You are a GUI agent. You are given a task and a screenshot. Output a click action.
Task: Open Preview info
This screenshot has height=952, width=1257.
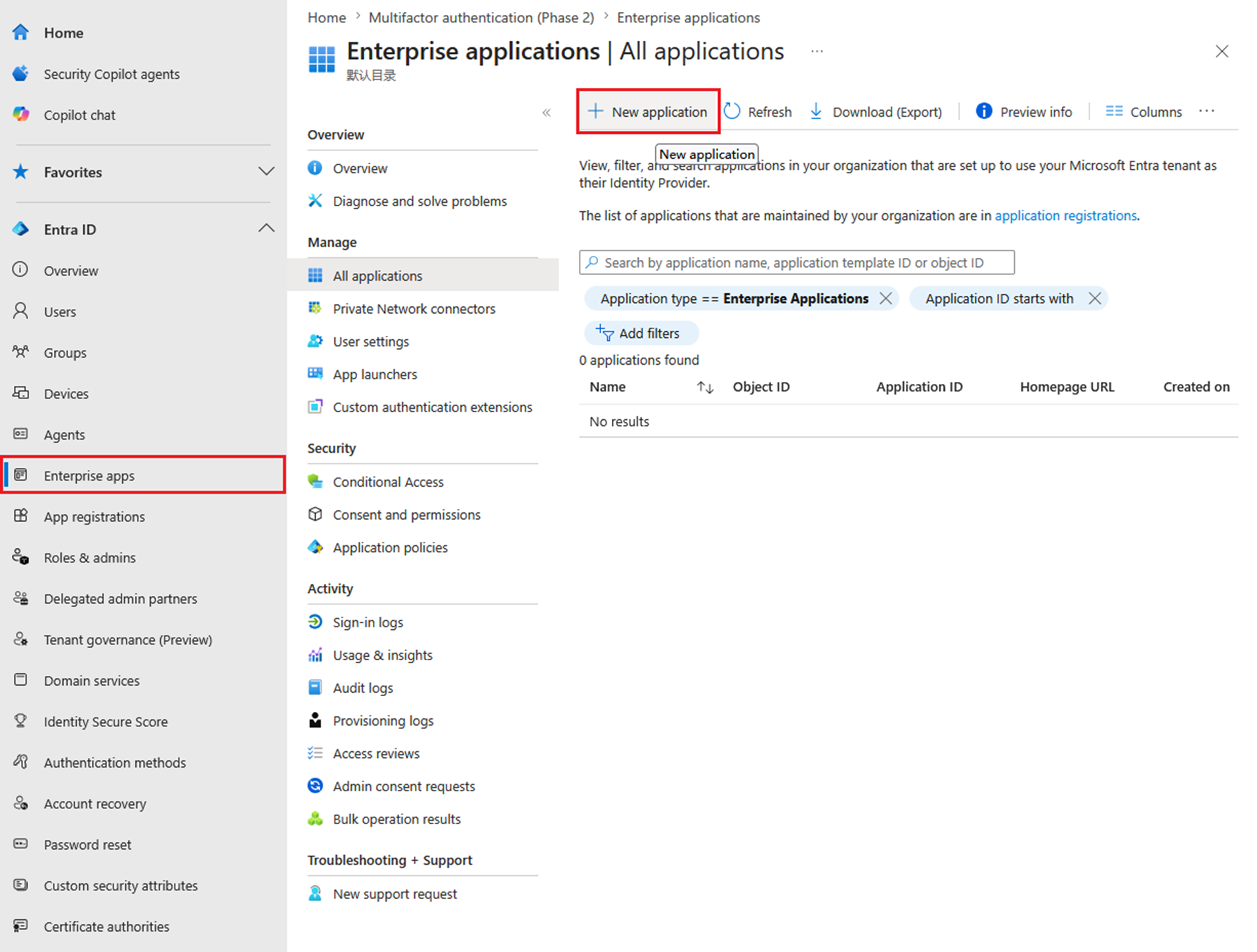[1024, 112]
